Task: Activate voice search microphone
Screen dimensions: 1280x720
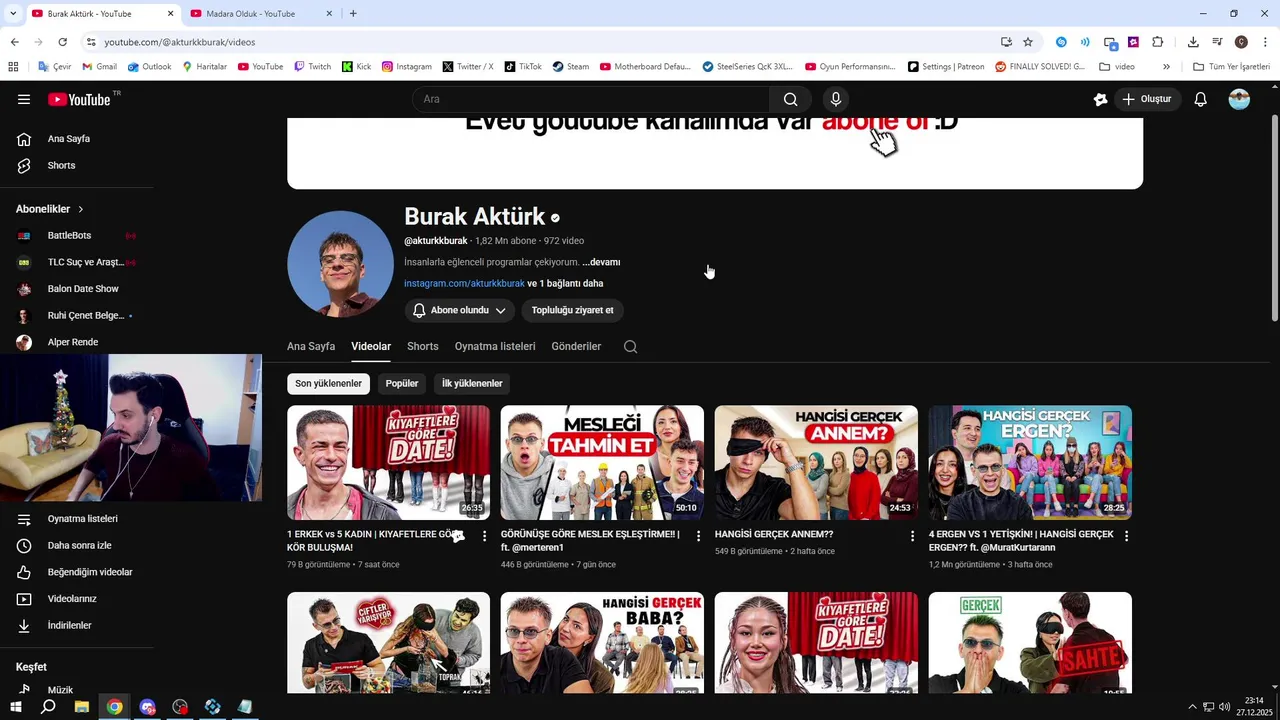Action: tap(836, 99)
